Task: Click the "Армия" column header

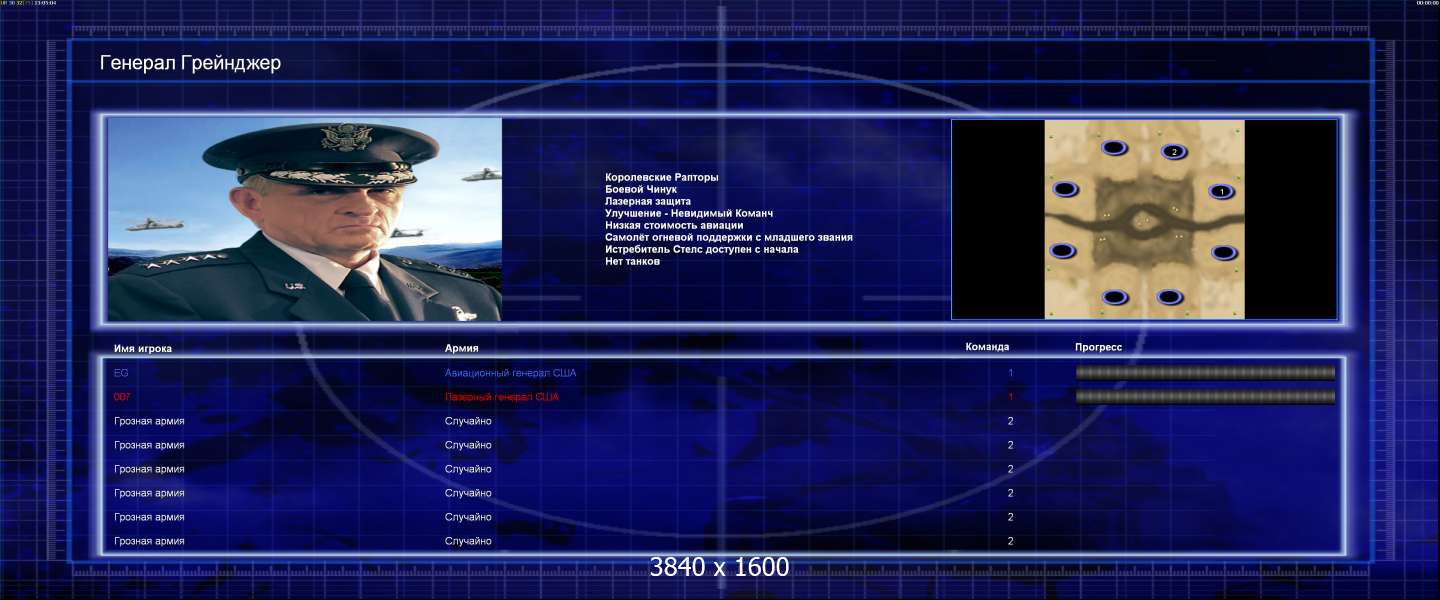Action: coord(462,348)
